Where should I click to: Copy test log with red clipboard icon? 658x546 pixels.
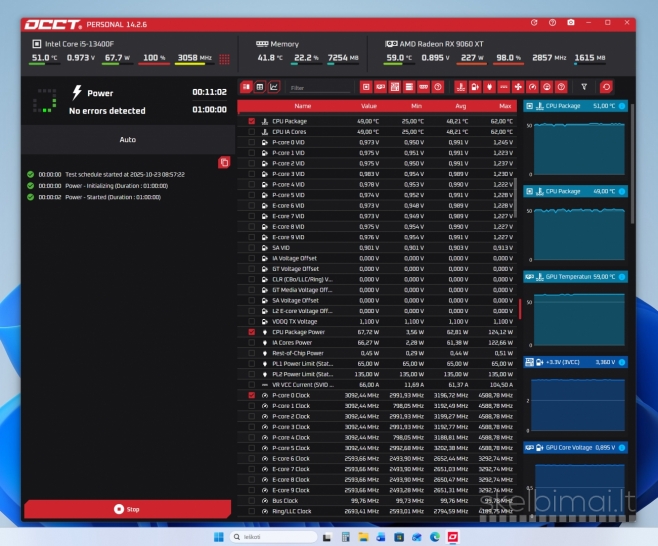pos(224,162)
